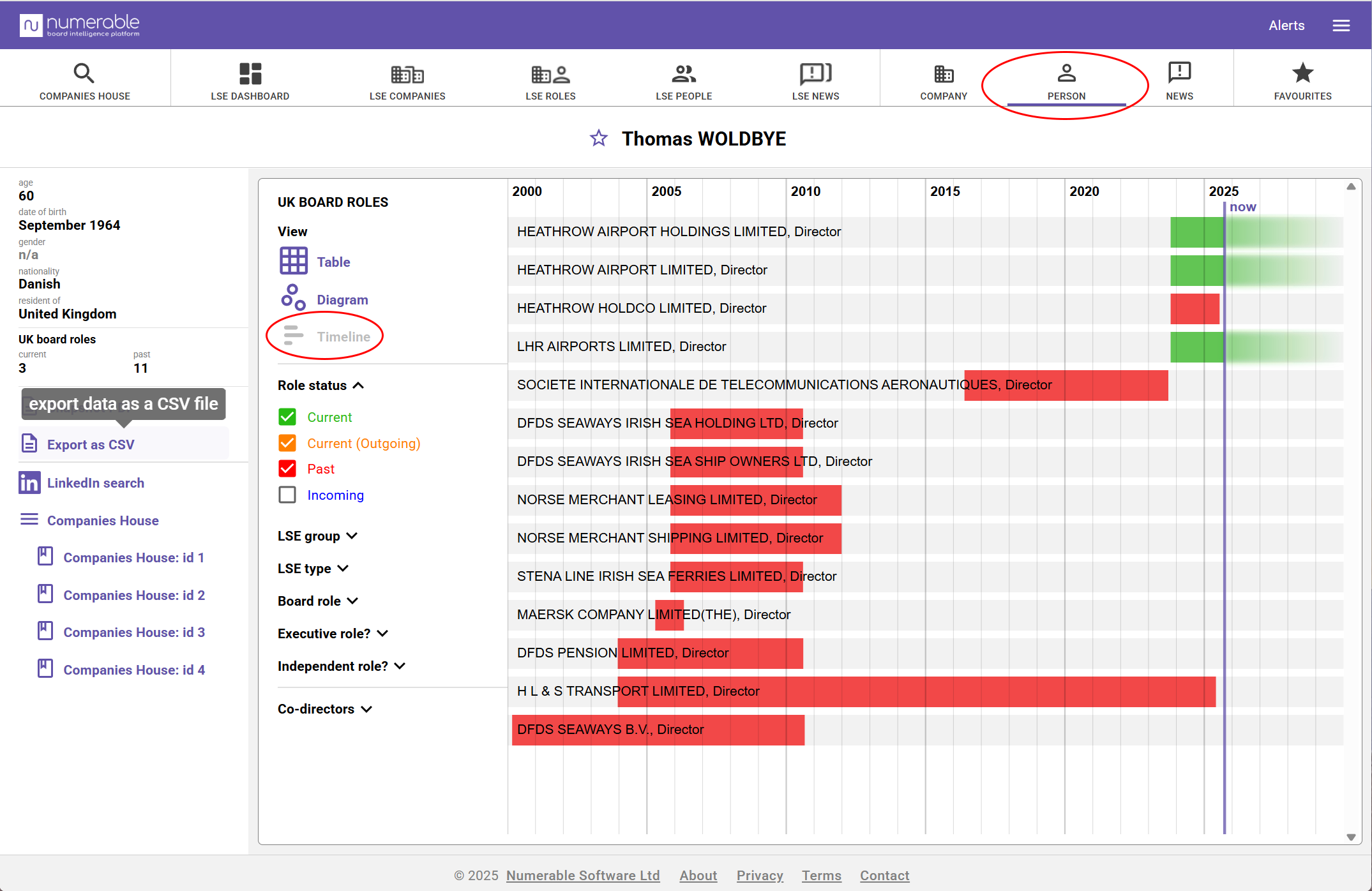Open Companies House search magnifier icon
Viewport: 1372px width, 891px height.
(84, 73)
